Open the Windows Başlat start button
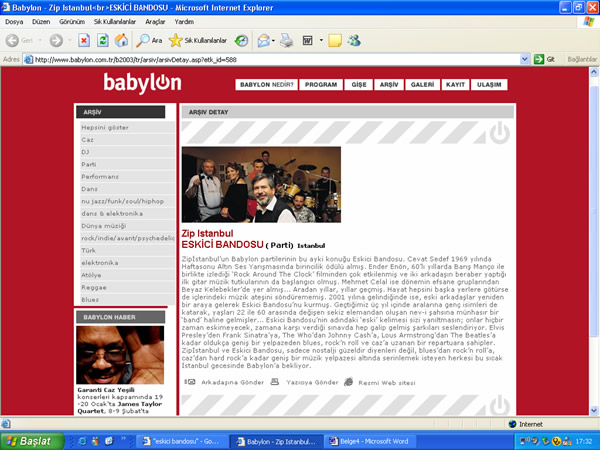 tap(32, 440)
